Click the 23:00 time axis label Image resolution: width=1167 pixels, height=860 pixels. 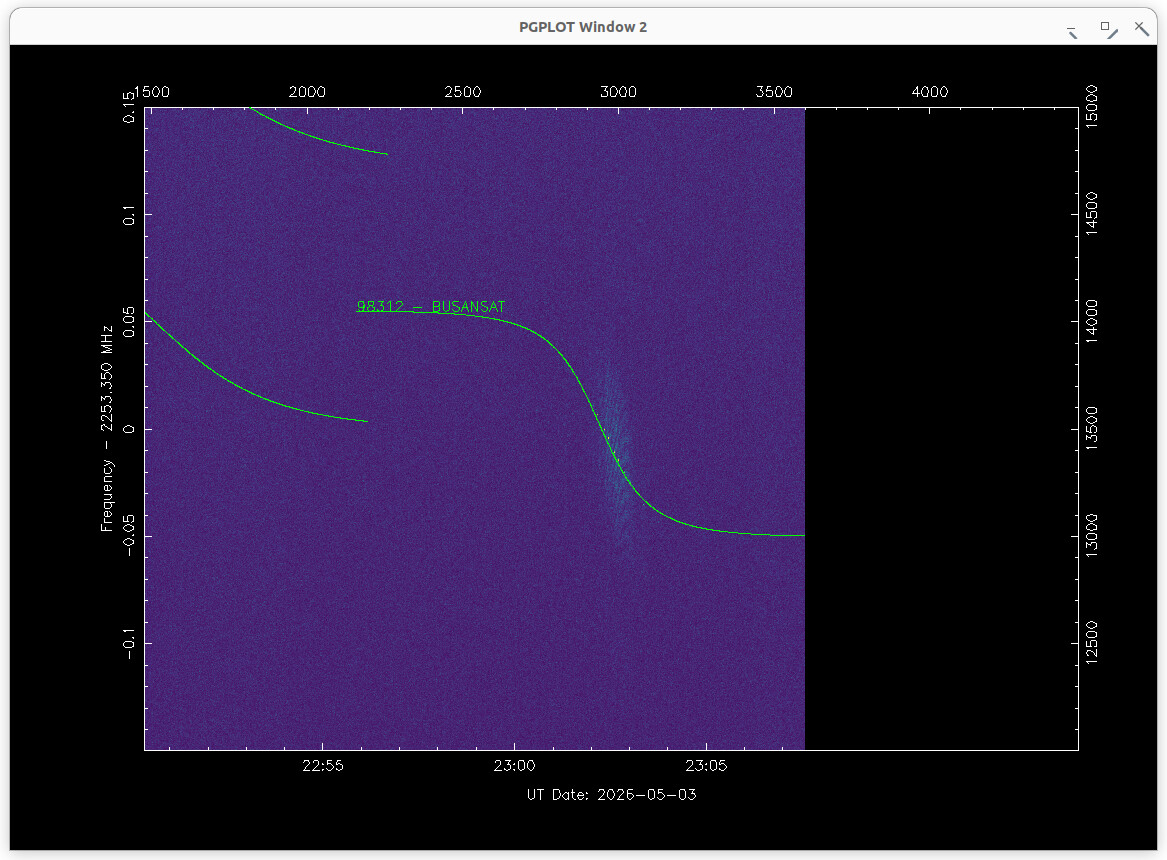514,766
